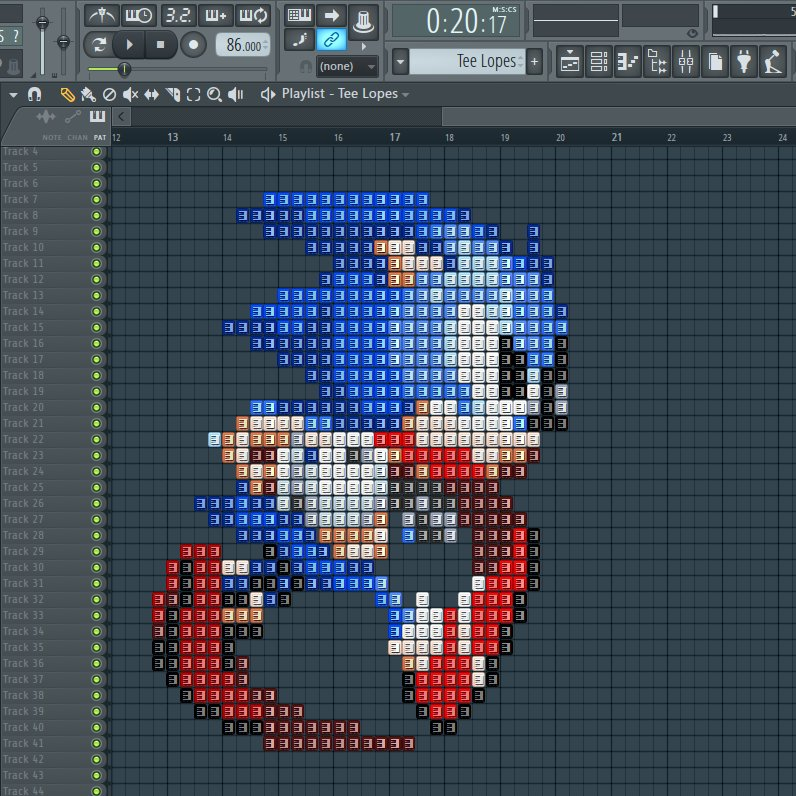Click the 0:20:17 time display
Viewport: 796px width, 796px height.
(x=456, y=21)
